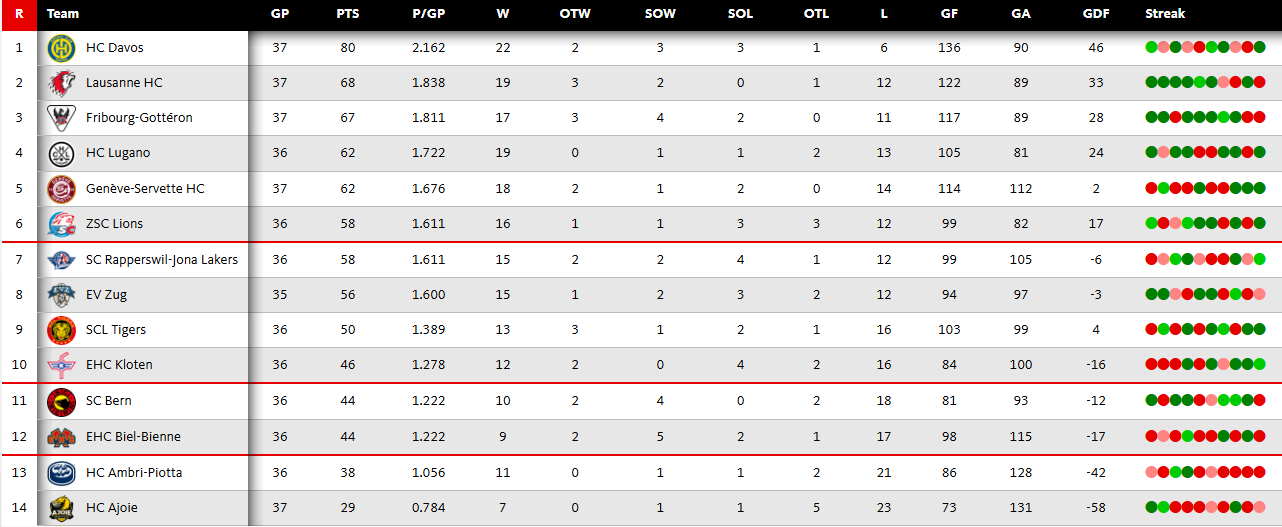The height and width of the screenshot is (527, 1282).
Task: Click the ZSC Lions team logo
Action: pyautogui.click(x=62, y=224)
